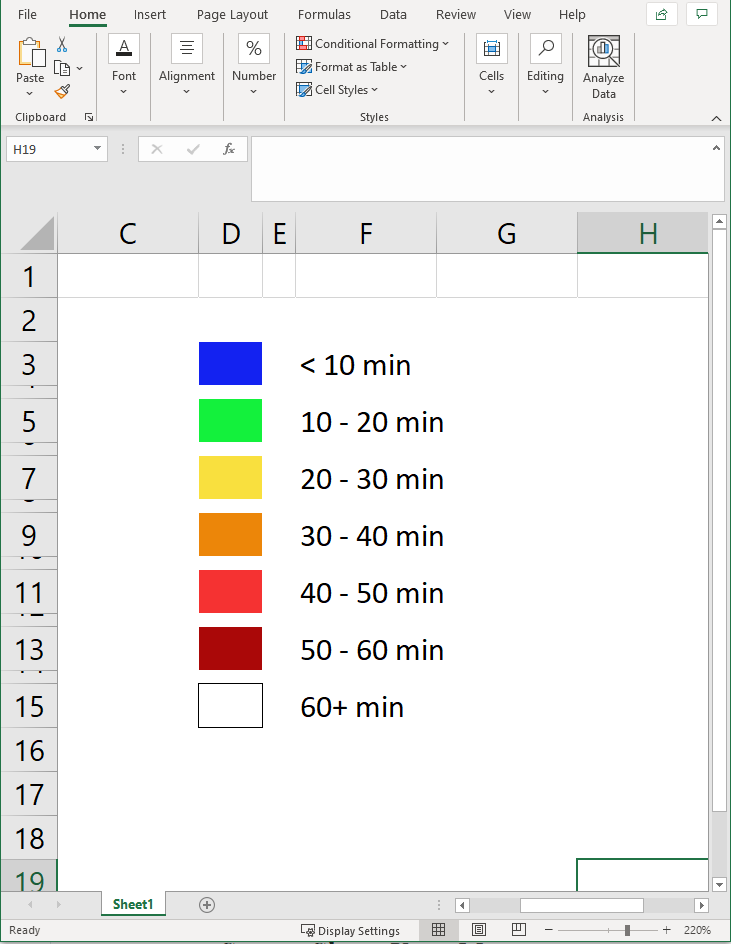Click the Insert Function fx icon
Viewport: 731px width, 944px height.
click(x=228, y=149)
